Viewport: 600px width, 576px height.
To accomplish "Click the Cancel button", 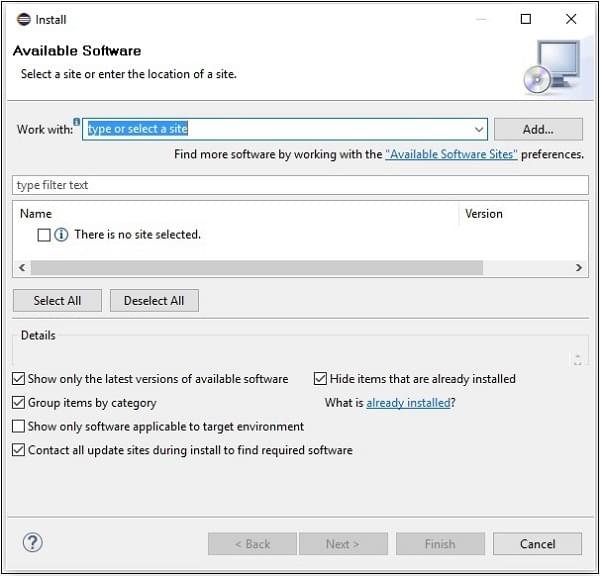I will tap(537, 543).
